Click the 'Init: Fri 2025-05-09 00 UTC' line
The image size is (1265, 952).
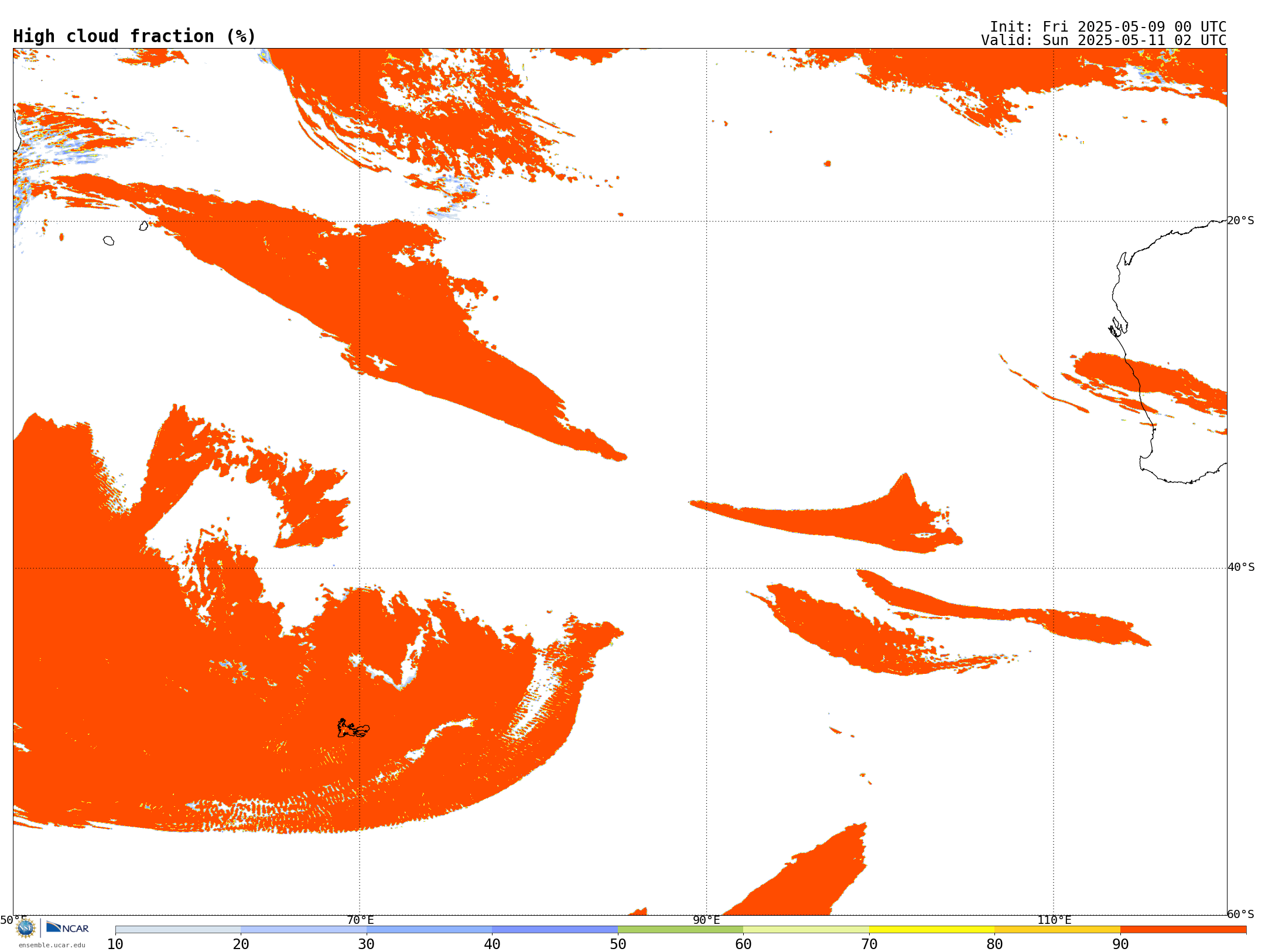point(1108,27)
